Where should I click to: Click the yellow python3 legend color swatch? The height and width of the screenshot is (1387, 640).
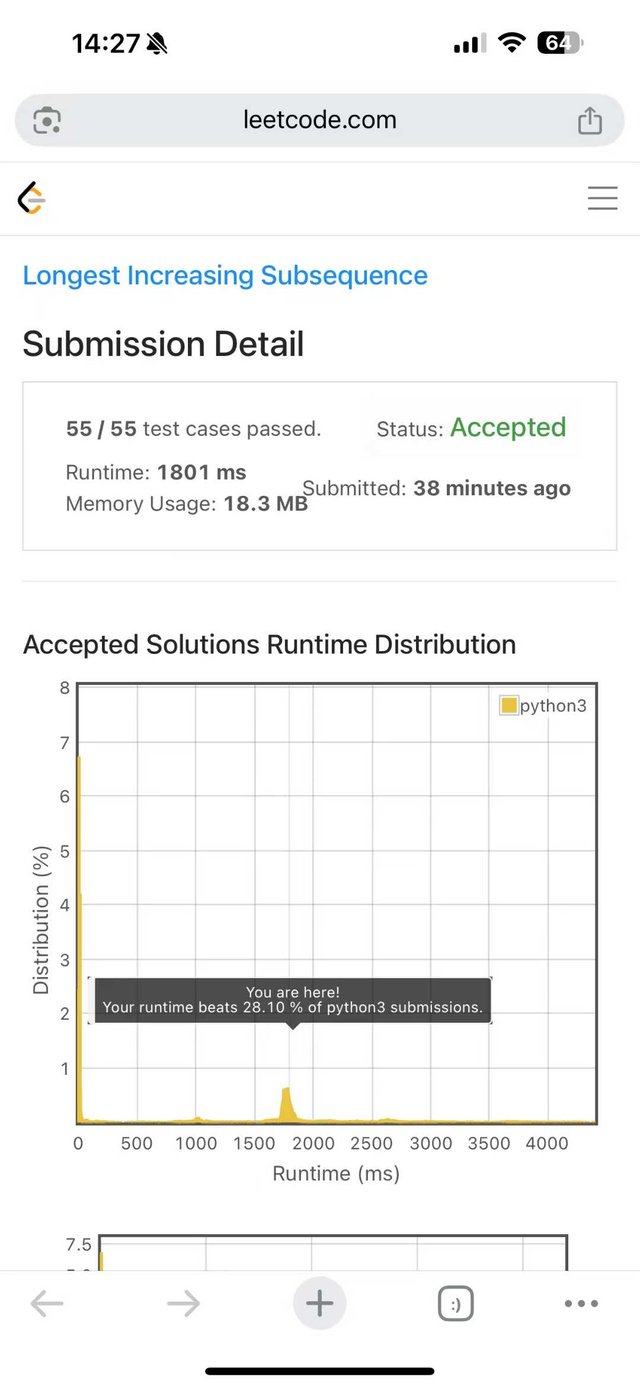(508, 706)
